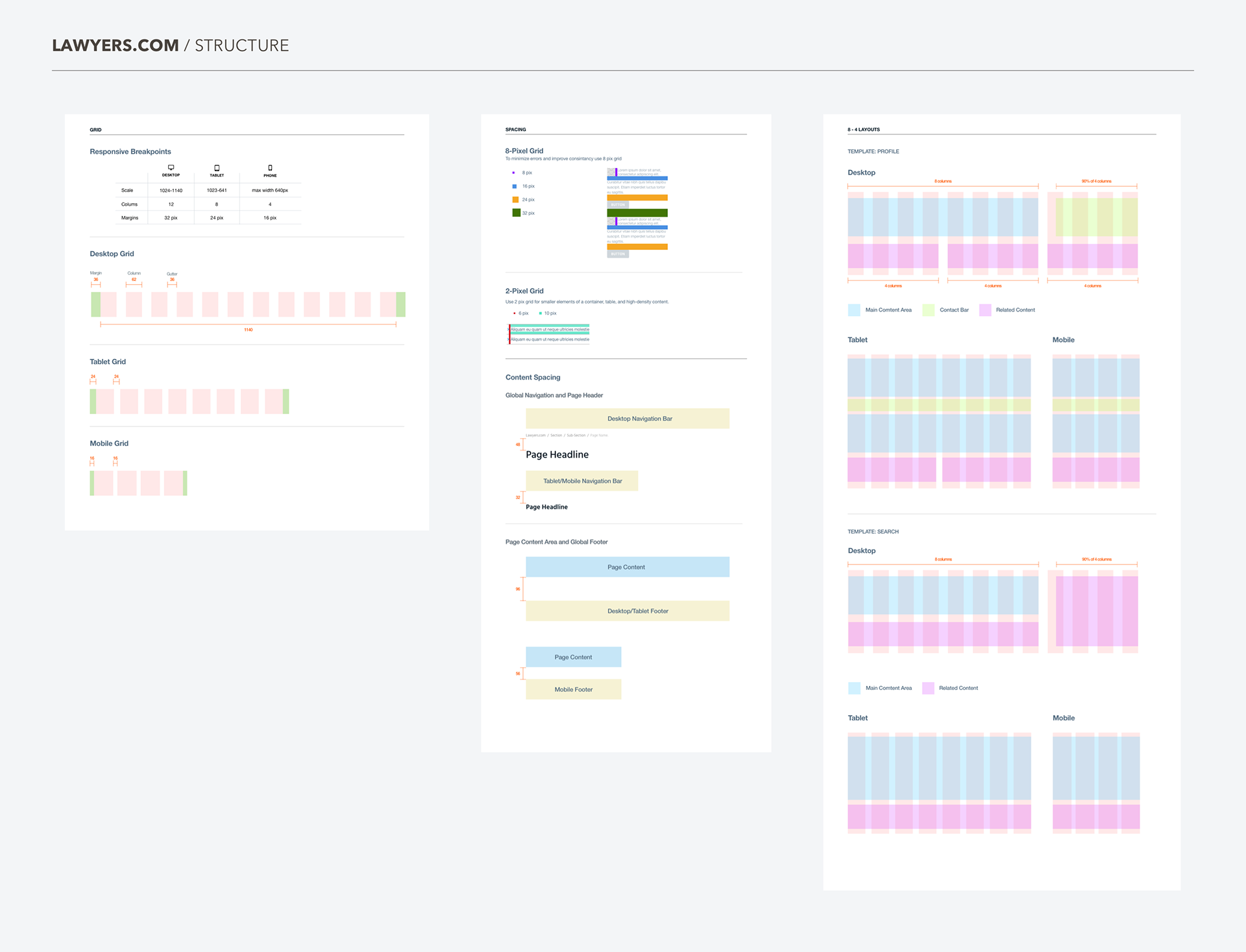1246x952 pixels.
Task: Click the Desktop Navigation Bar block
Action: tap(628, 419)
